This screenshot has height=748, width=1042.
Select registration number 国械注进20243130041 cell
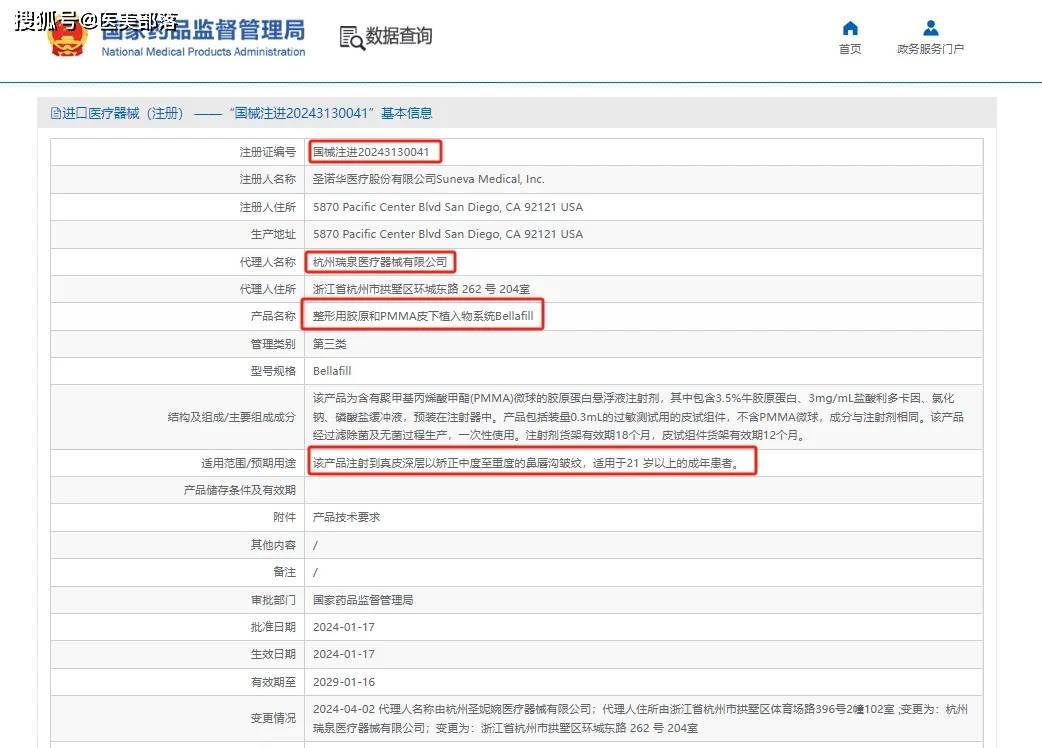[371, 152]
